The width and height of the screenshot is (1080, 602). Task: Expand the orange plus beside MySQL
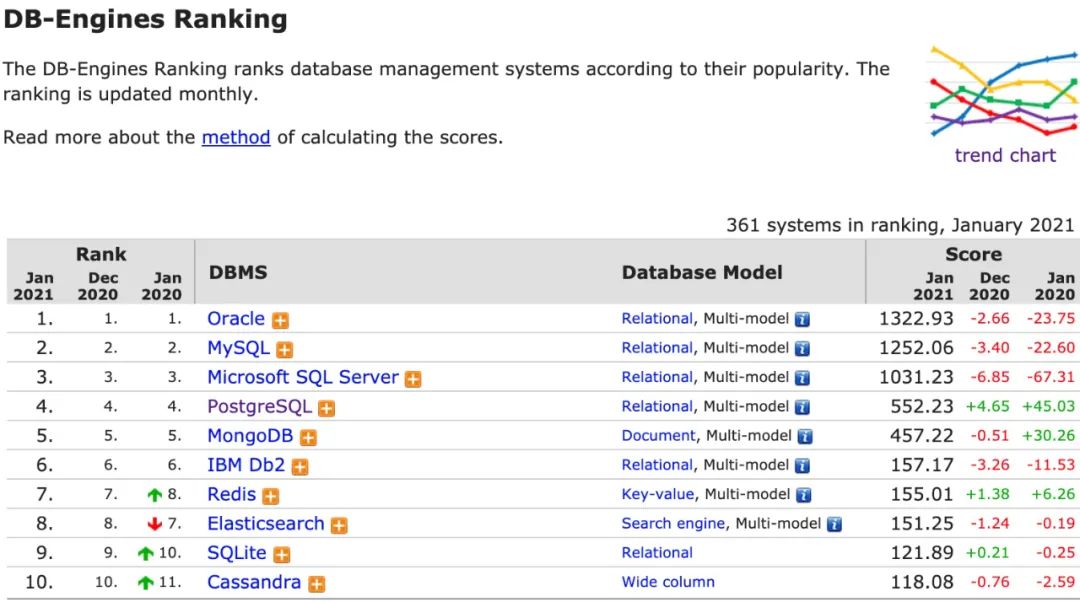point(285,350)
